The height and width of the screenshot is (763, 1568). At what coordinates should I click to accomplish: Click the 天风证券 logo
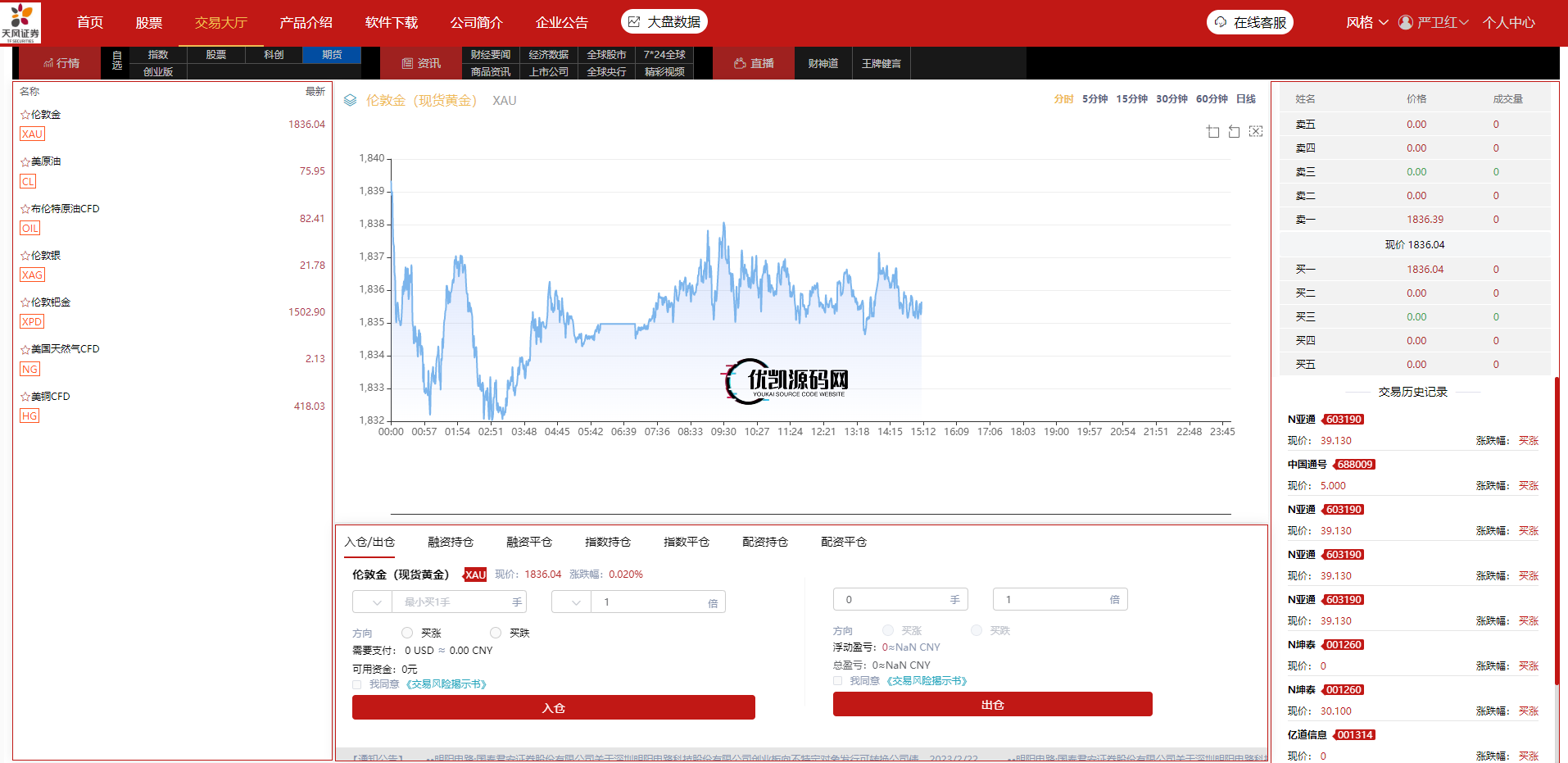(20, 23)
